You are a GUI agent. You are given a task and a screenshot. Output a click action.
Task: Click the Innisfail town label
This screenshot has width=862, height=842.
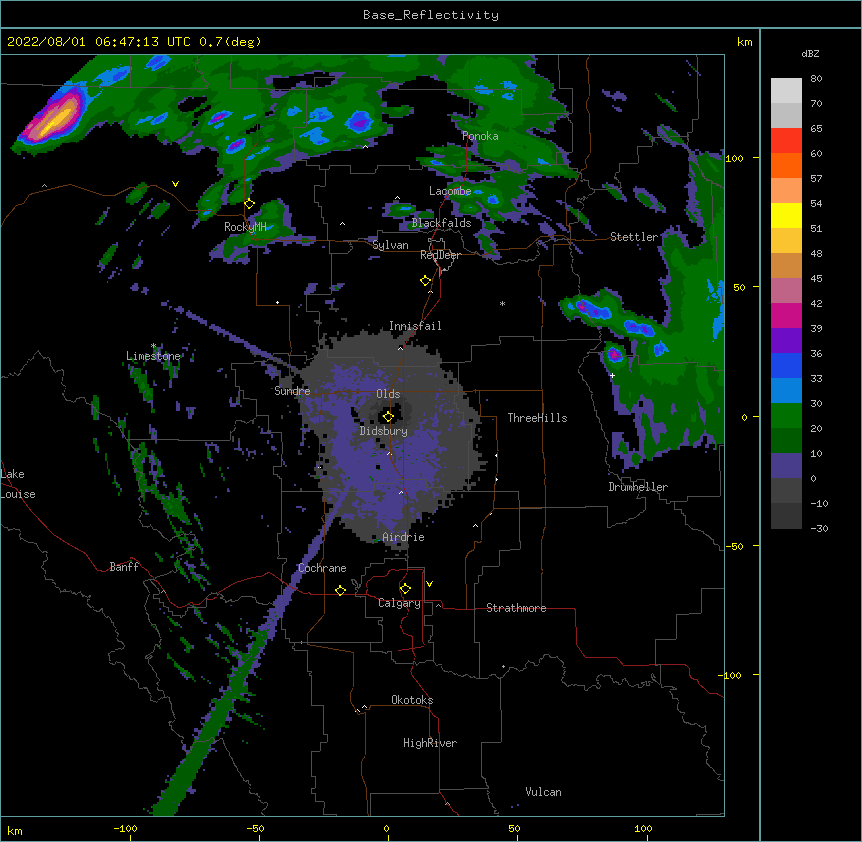click(415, 326)
